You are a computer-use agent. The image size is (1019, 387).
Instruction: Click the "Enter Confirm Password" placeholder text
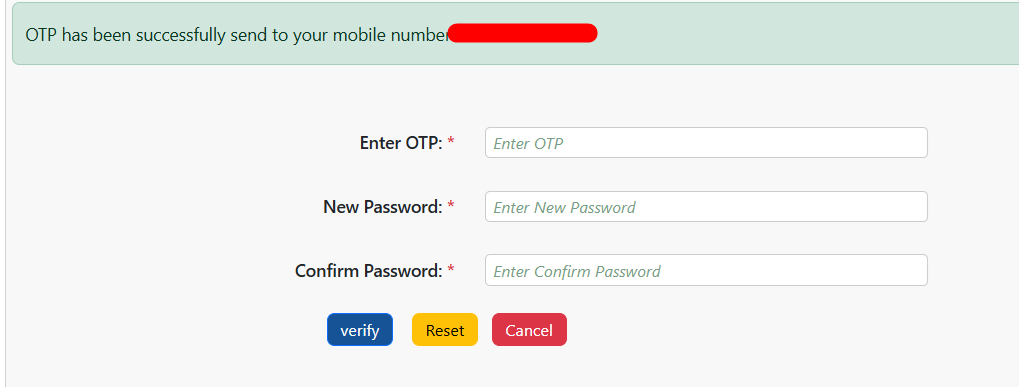pos(576,271)
